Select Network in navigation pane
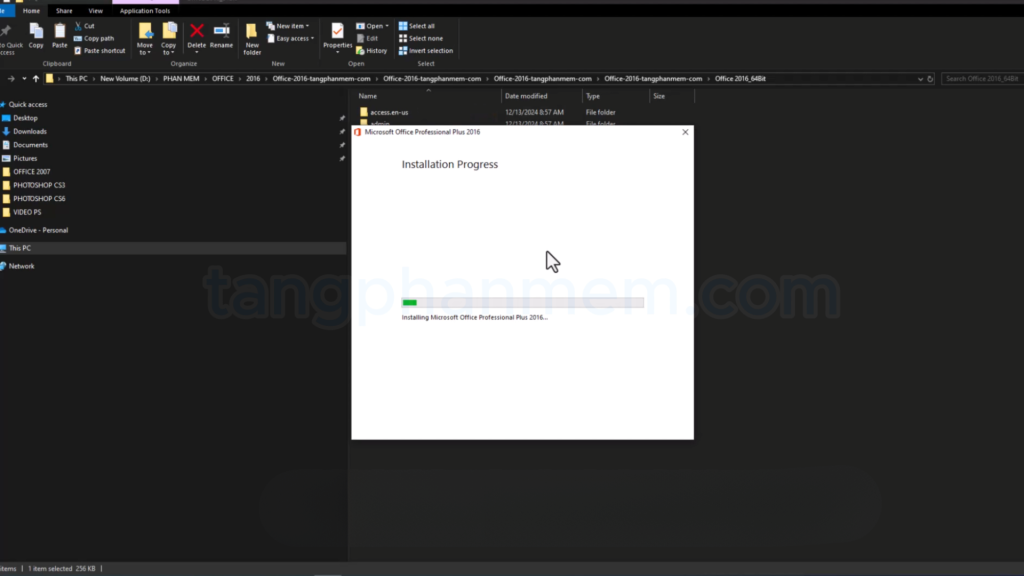This screenshot has height=576, width=1024. click(22, 266)
